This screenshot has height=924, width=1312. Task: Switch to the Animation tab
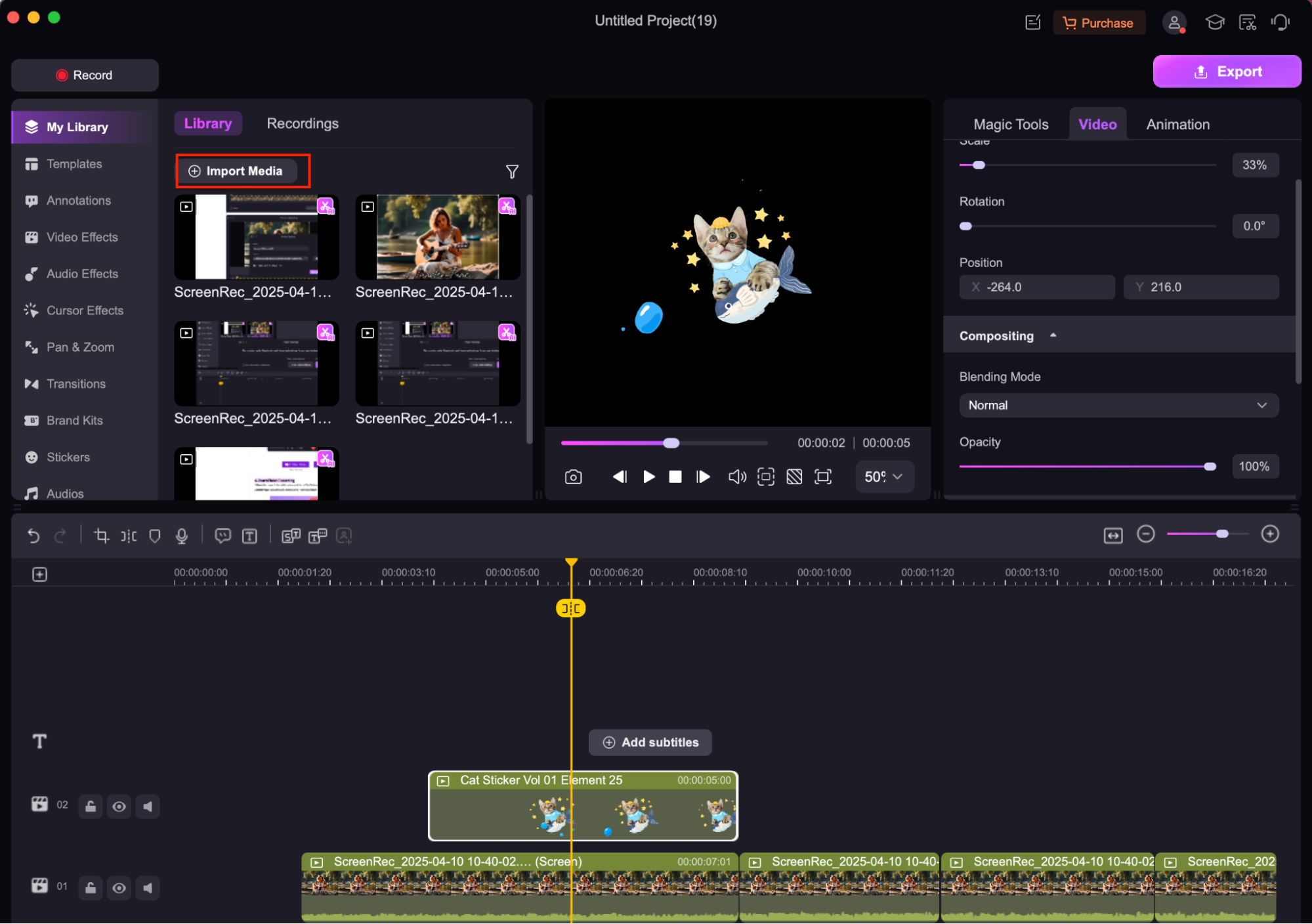(1177, 124)
